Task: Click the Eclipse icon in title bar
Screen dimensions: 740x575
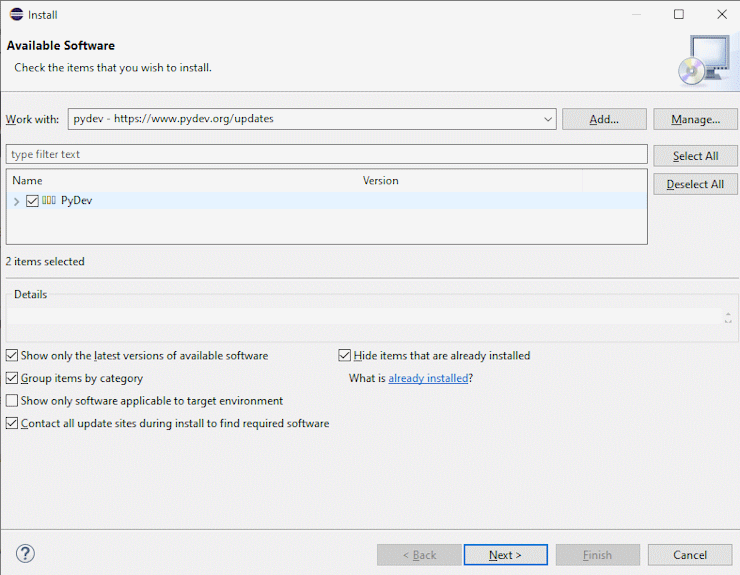Action: [x=17, y=14]
